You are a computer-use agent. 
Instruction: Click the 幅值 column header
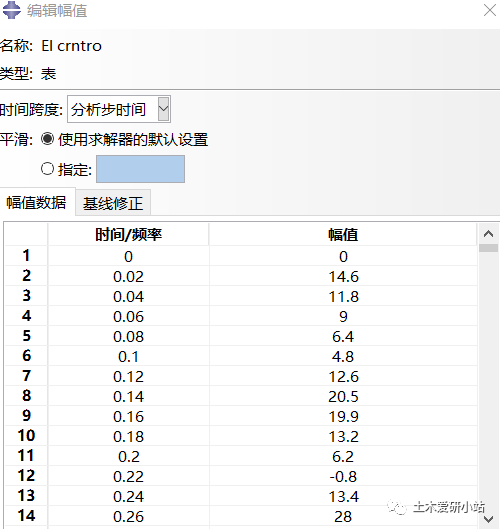point(343,234)
